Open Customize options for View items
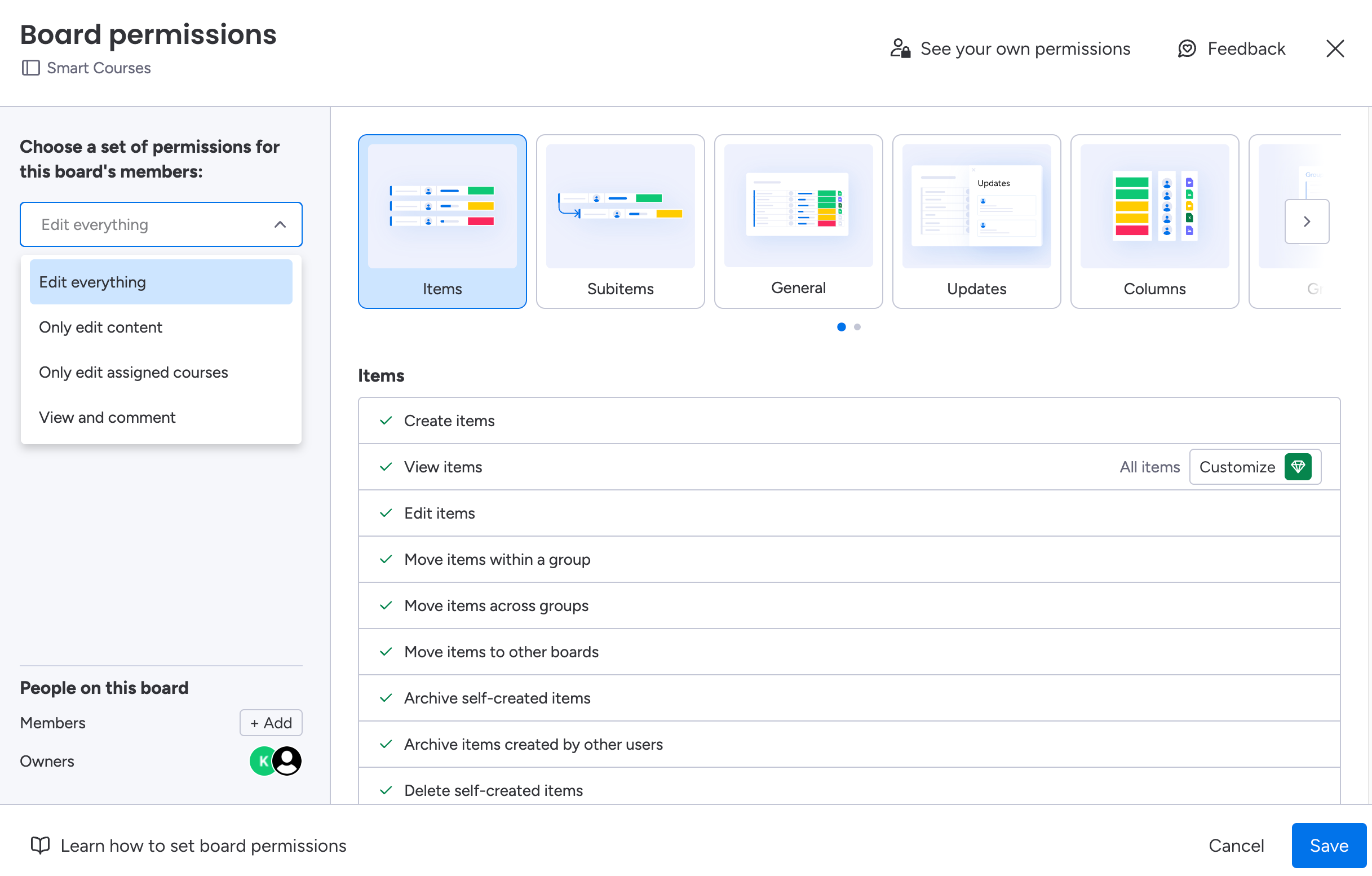1372x876 pixels. point(1236,467)
